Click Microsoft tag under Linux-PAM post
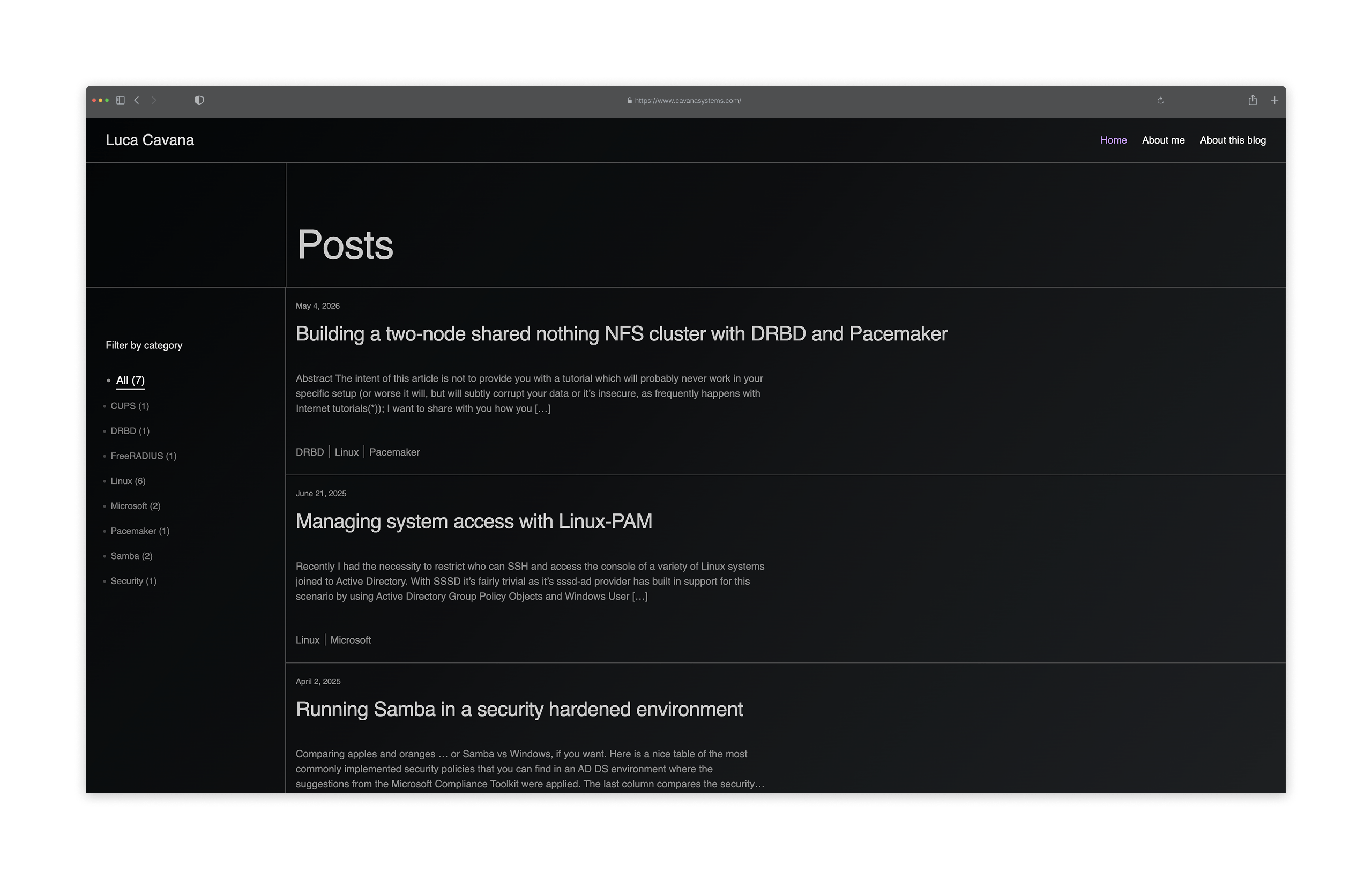1372x879 pixels. tap(351, 640)
